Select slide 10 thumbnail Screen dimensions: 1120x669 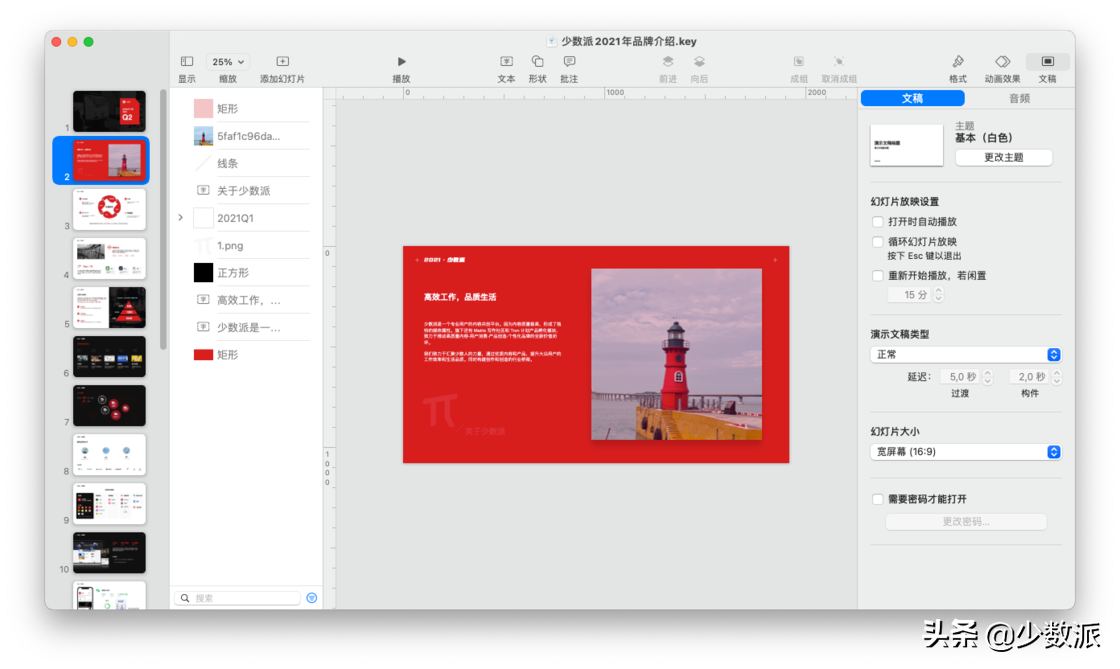click(x=109, y=553)
